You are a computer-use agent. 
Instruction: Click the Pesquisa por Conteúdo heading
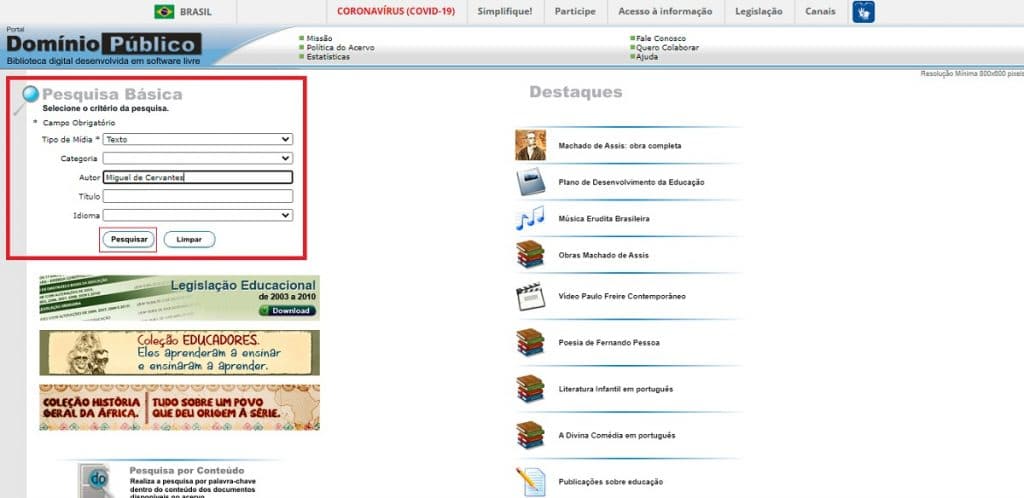187,470
